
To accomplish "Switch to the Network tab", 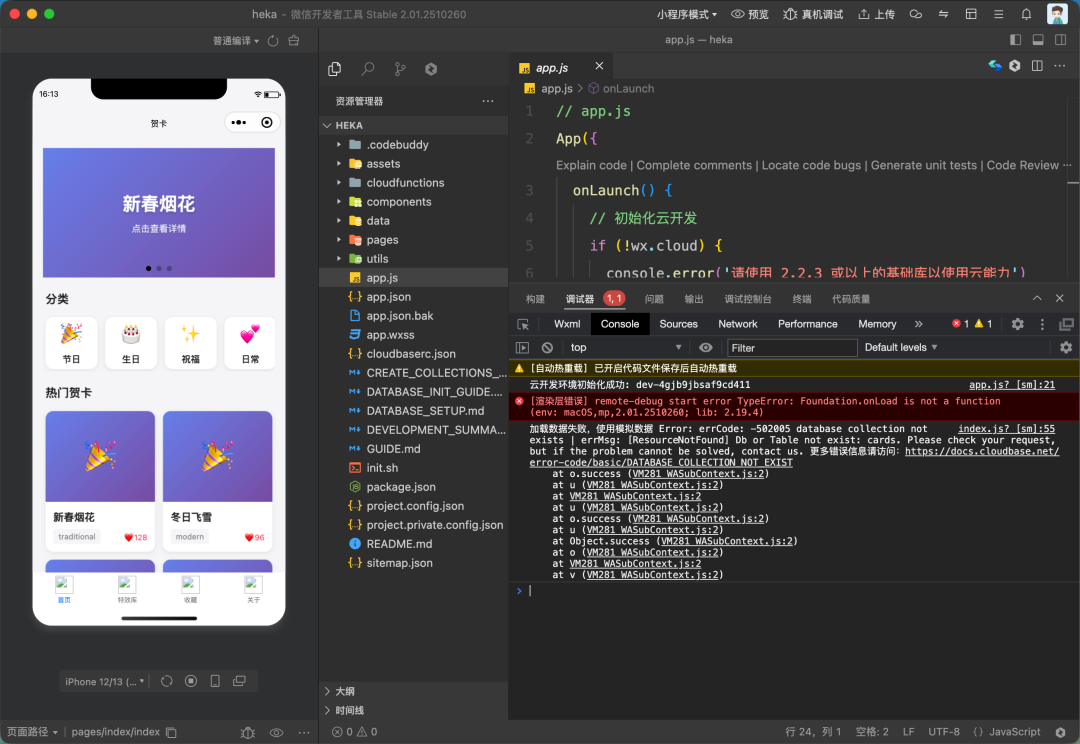I will point(737,324).
